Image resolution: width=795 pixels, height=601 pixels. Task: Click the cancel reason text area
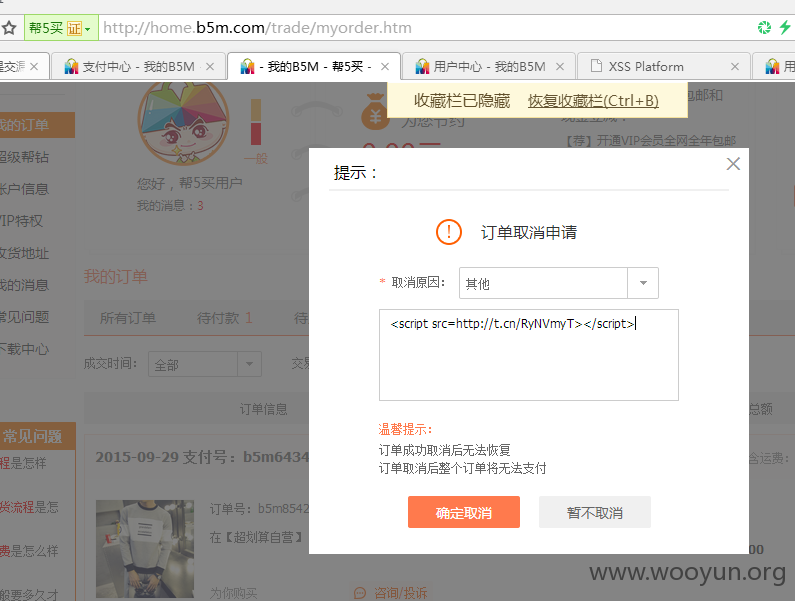(x=529, y=355)
